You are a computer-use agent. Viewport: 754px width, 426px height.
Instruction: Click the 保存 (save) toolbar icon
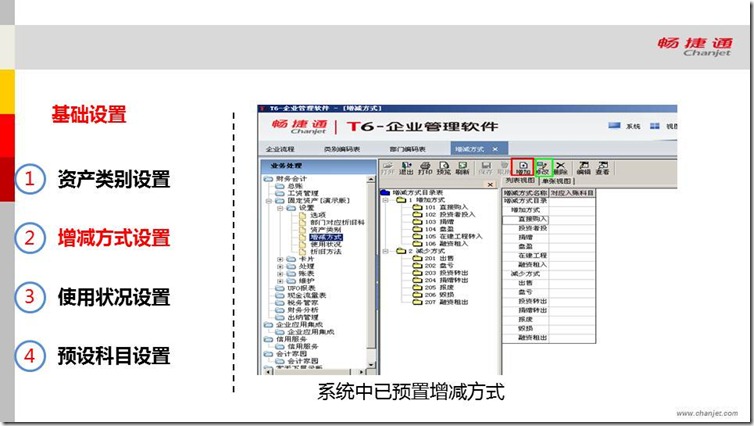(486, 168)
